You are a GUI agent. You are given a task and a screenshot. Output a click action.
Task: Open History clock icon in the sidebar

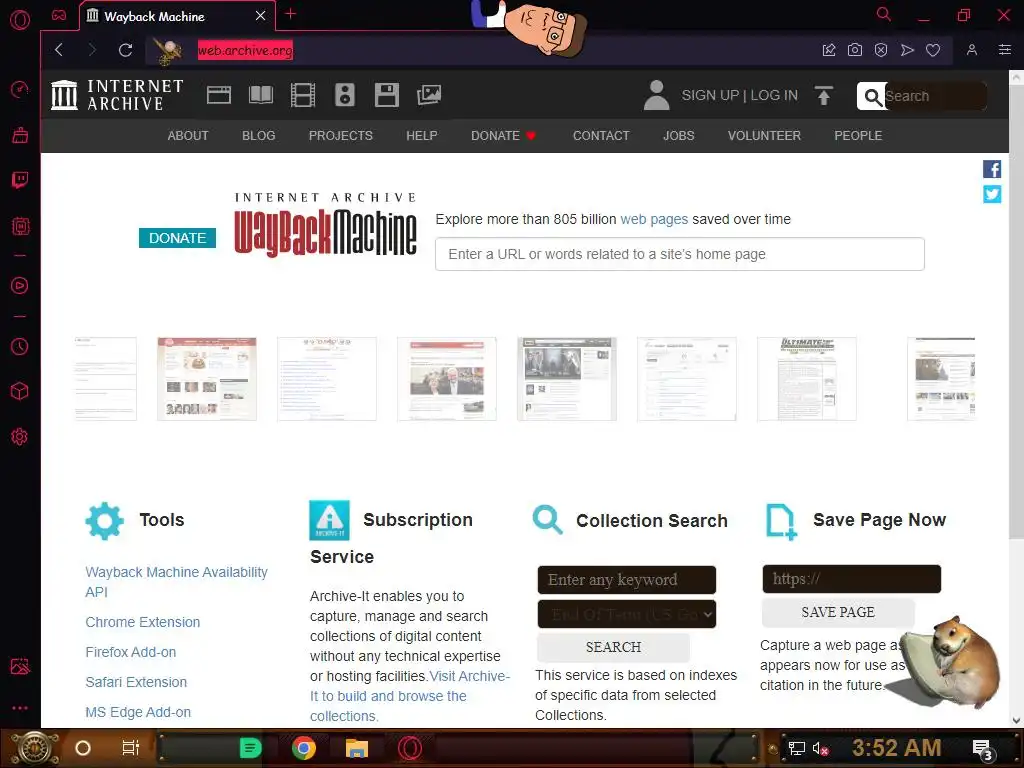pos(20,346)
